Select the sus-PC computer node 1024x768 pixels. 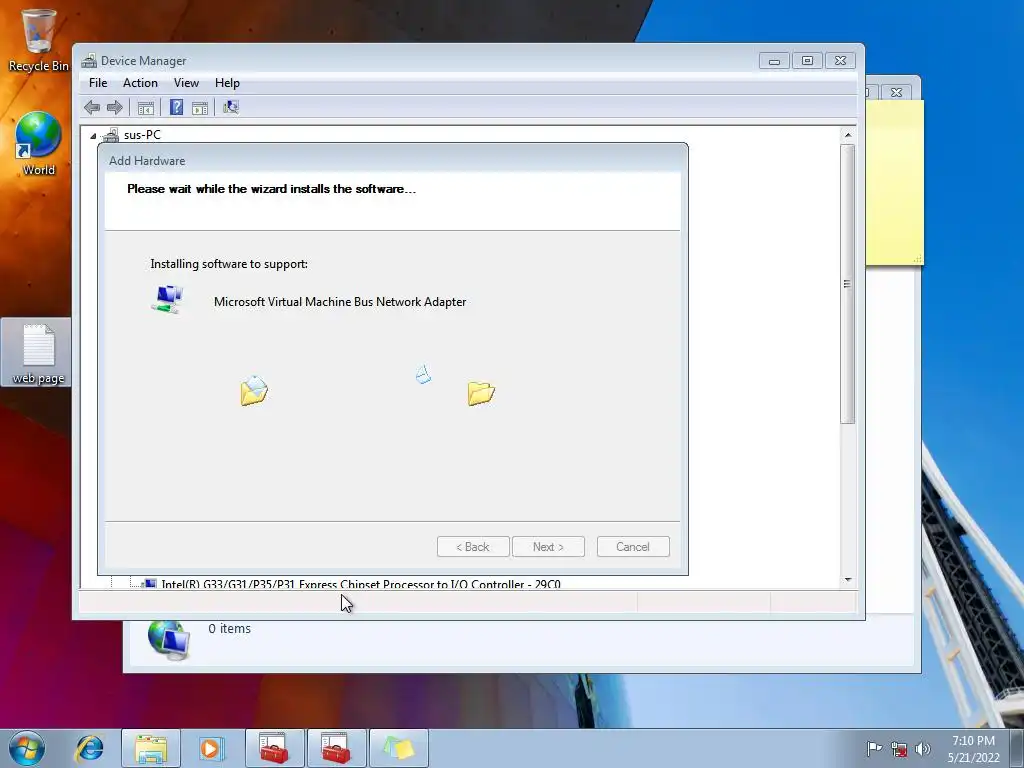point(142,135)
